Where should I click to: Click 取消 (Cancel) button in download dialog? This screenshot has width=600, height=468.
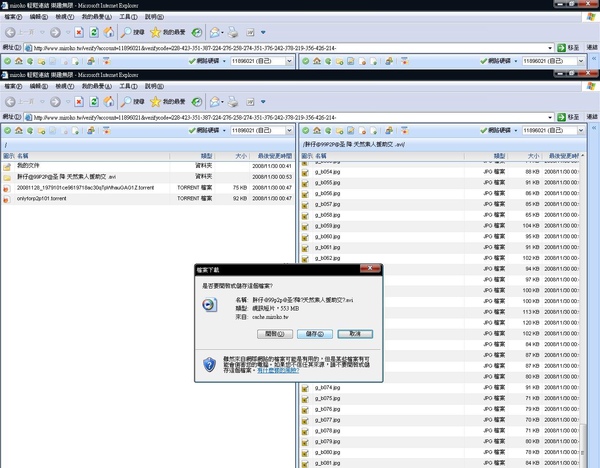click(355, 334)
